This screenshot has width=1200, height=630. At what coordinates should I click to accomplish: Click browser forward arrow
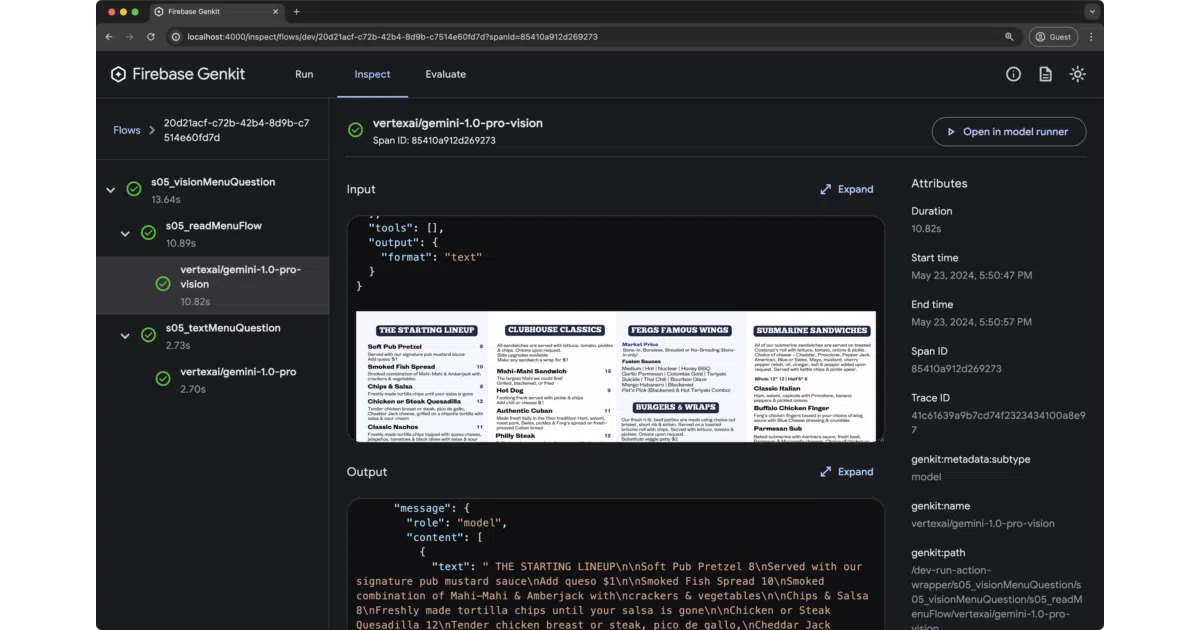click(130, 37)
